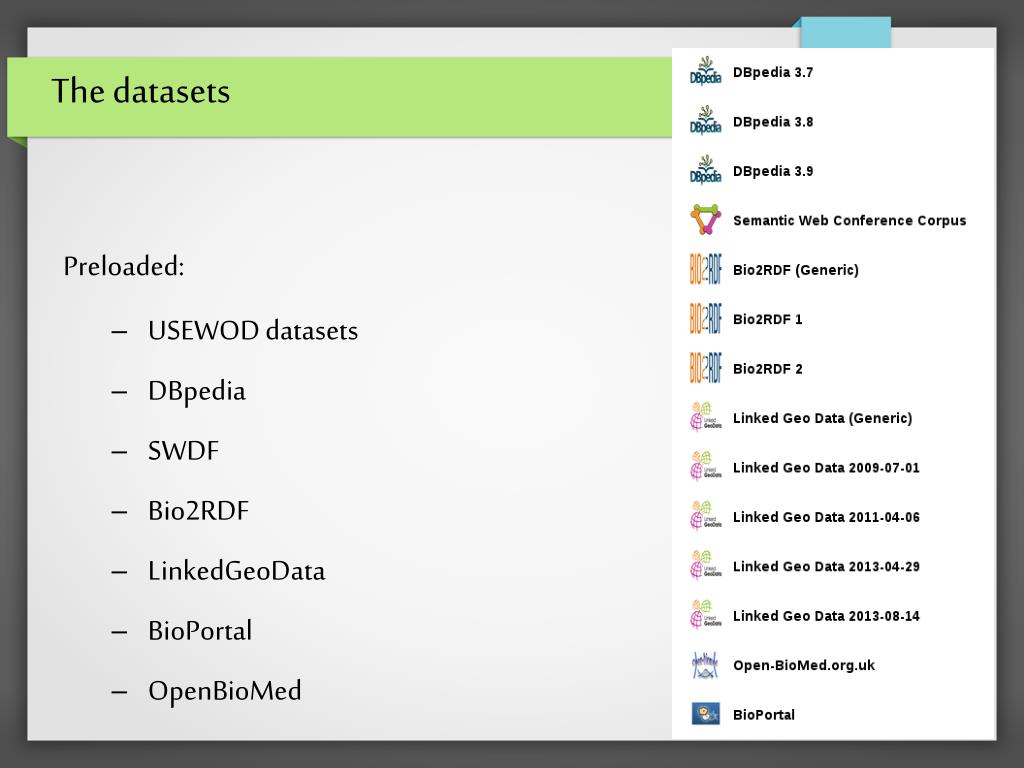The width and height of the screenshot is (1024, 768).
Task: Select the Bio2RDF (Generic) label
Action: tap(795, 270)
